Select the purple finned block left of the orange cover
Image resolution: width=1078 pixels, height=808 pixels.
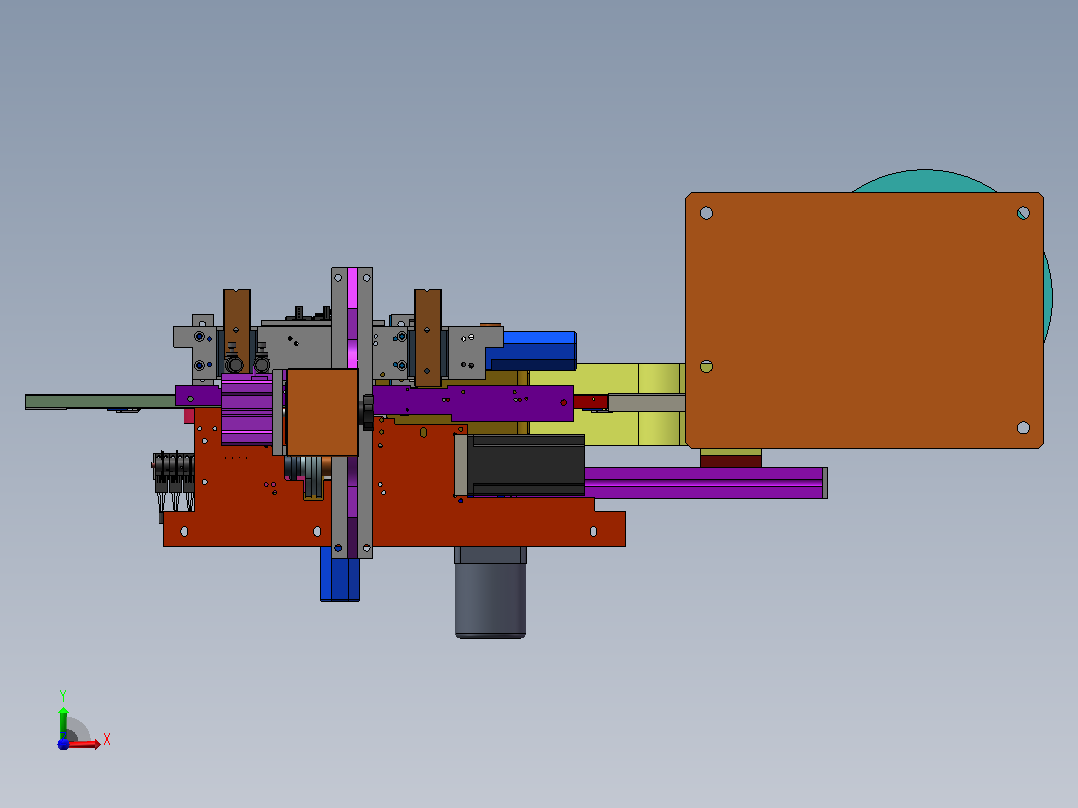[247, 410]
